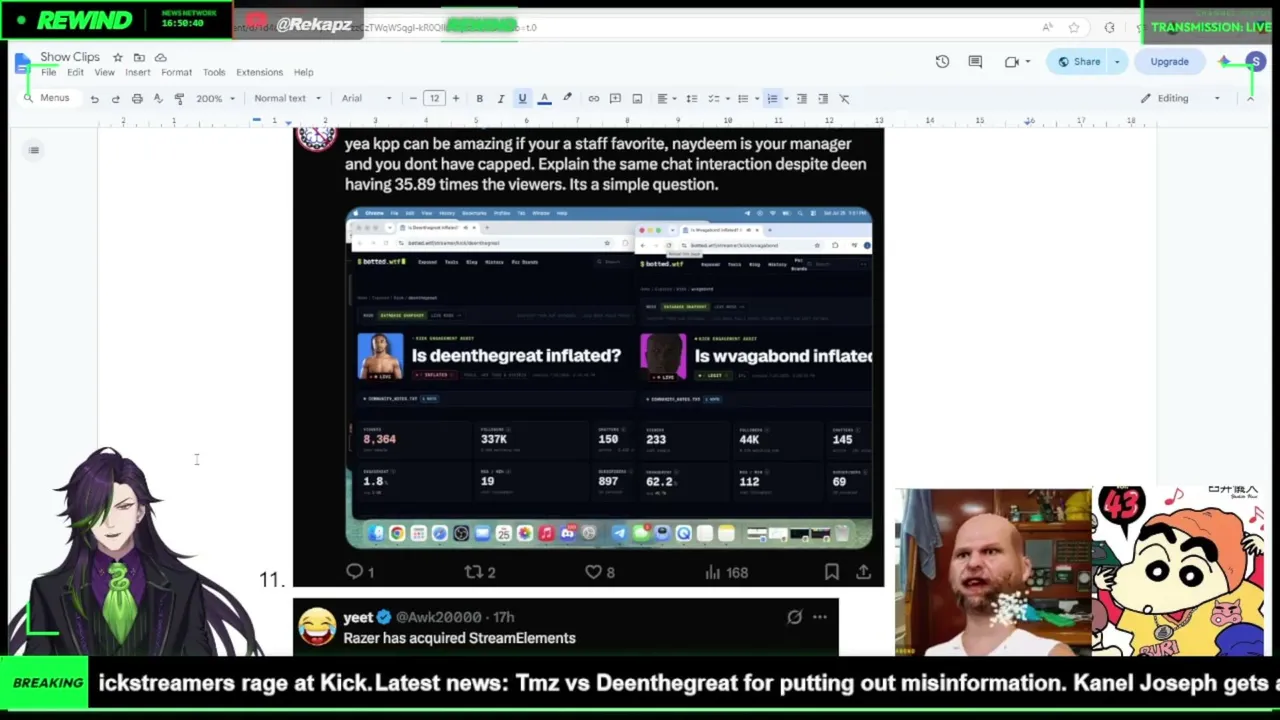Expand the Share options arrow
This screenshot has width=1280, height=720.
point(1117,62)
